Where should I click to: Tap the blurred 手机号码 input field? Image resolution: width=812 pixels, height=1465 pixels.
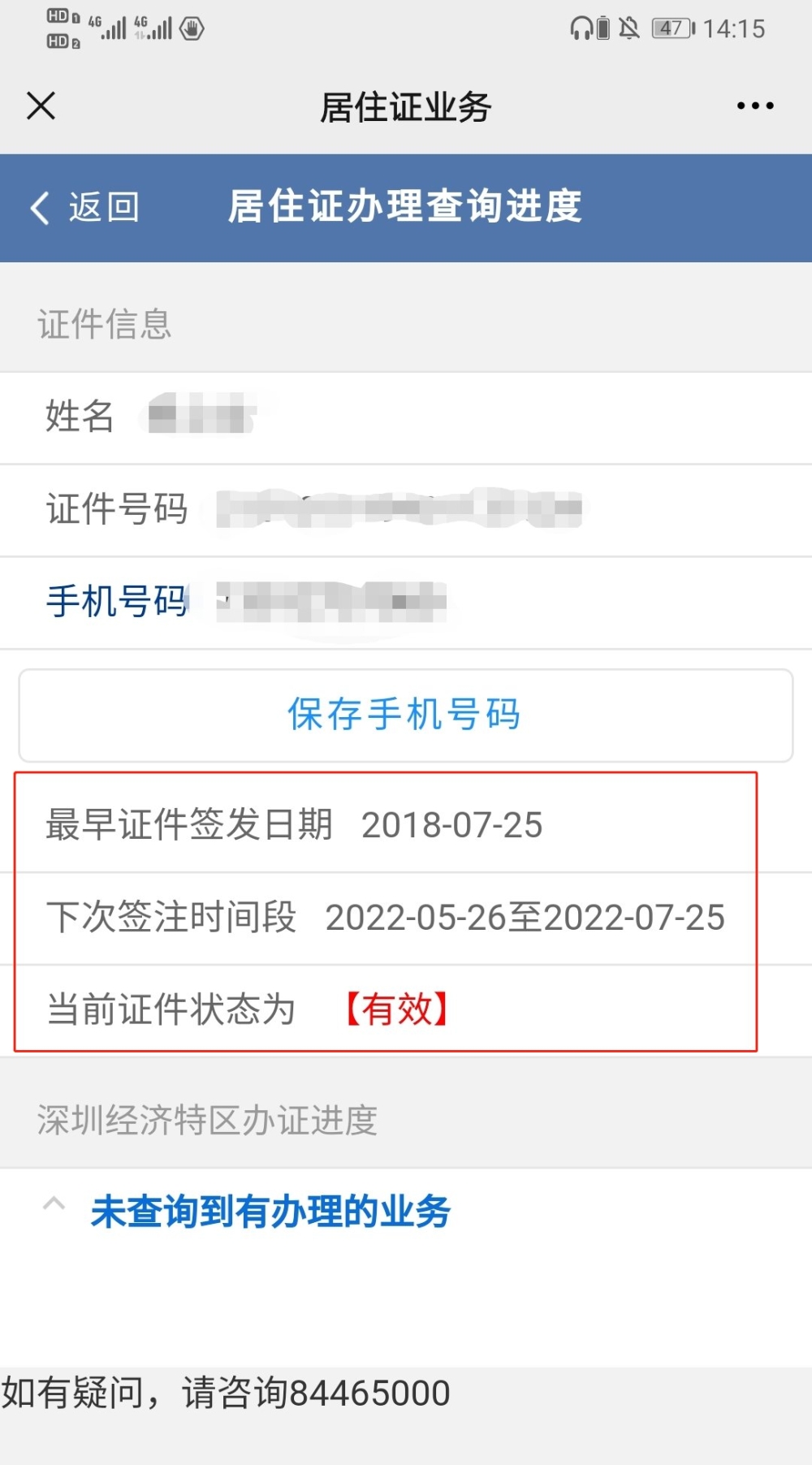332,602
